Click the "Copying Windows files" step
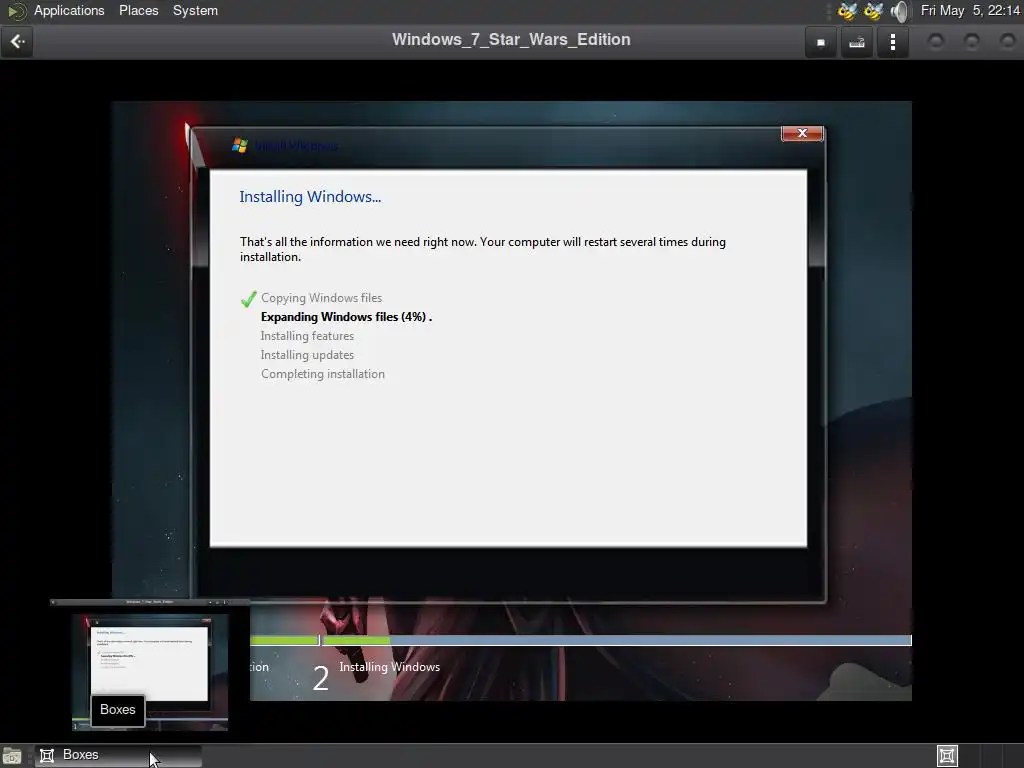The image size is (1024, 768). click(321, 298)
